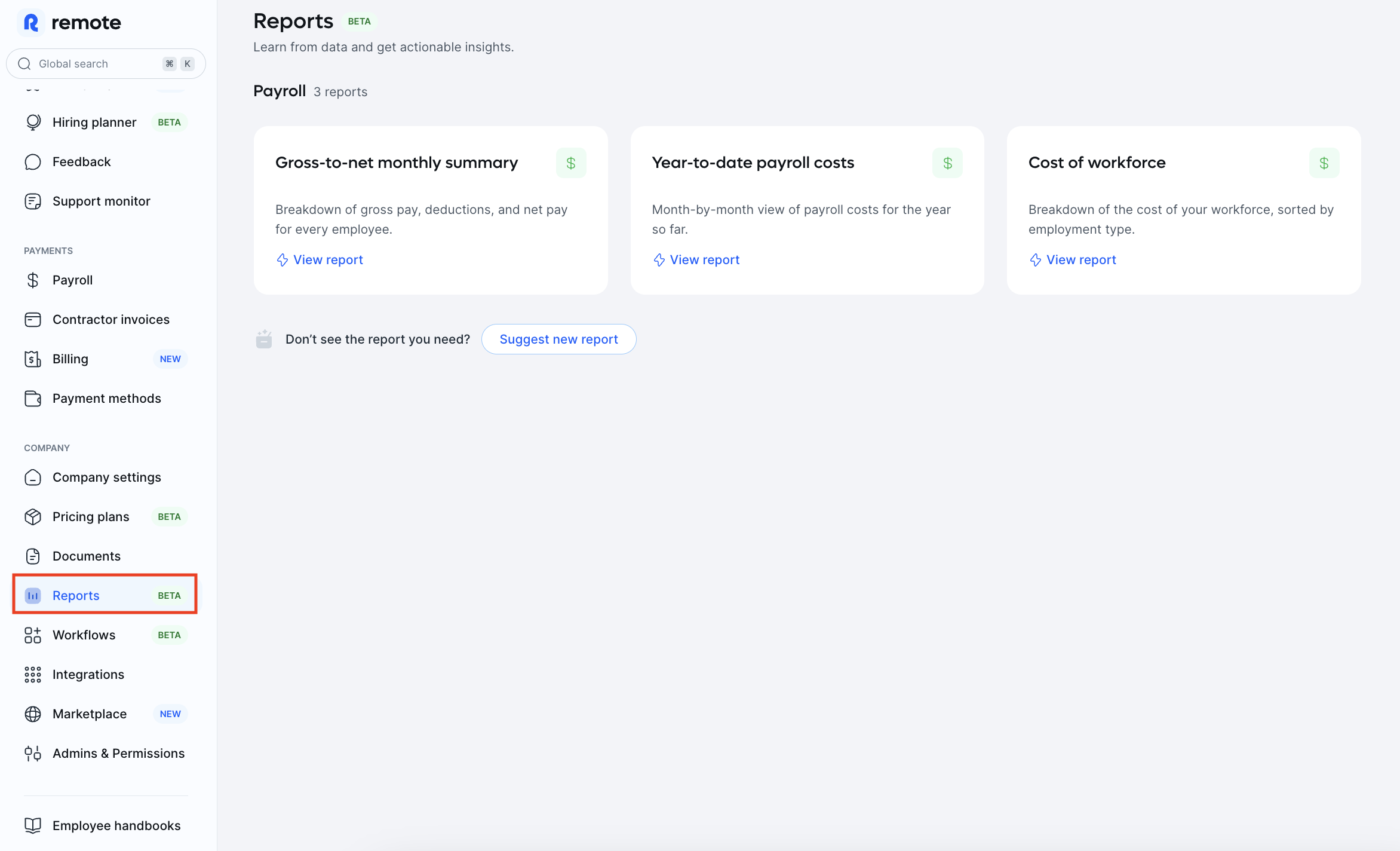Click the Contractor invoices card icon
This screenshot has height=851, width=1400.
[33, 320]
